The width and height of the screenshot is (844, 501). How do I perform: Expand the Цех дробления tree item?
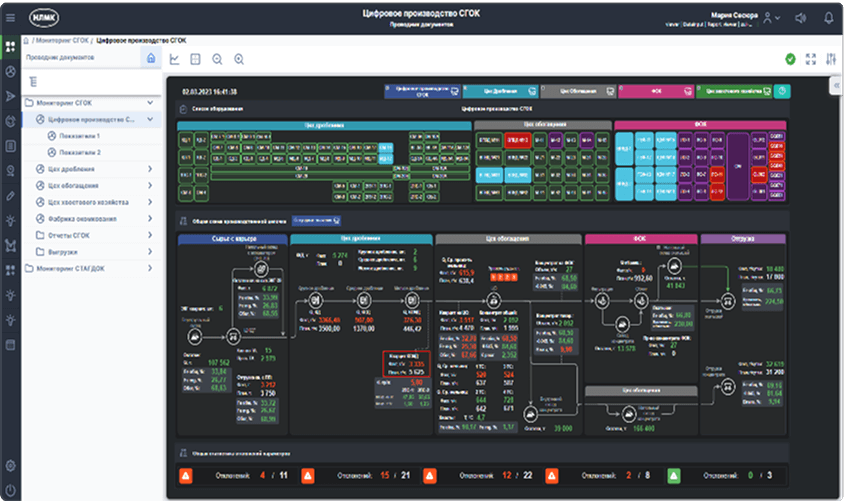pos(149,169)
